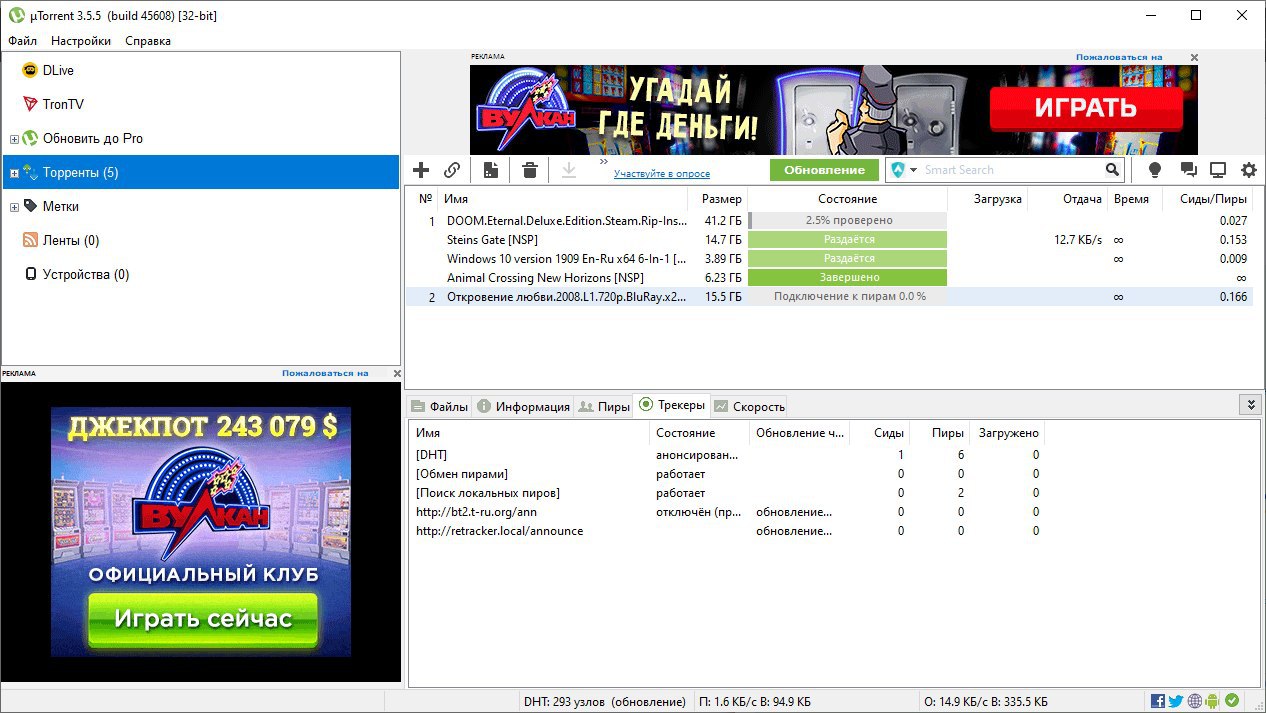Click the download arrow toolbar icon
1266x713 pixels.
[x=569, y=170]
